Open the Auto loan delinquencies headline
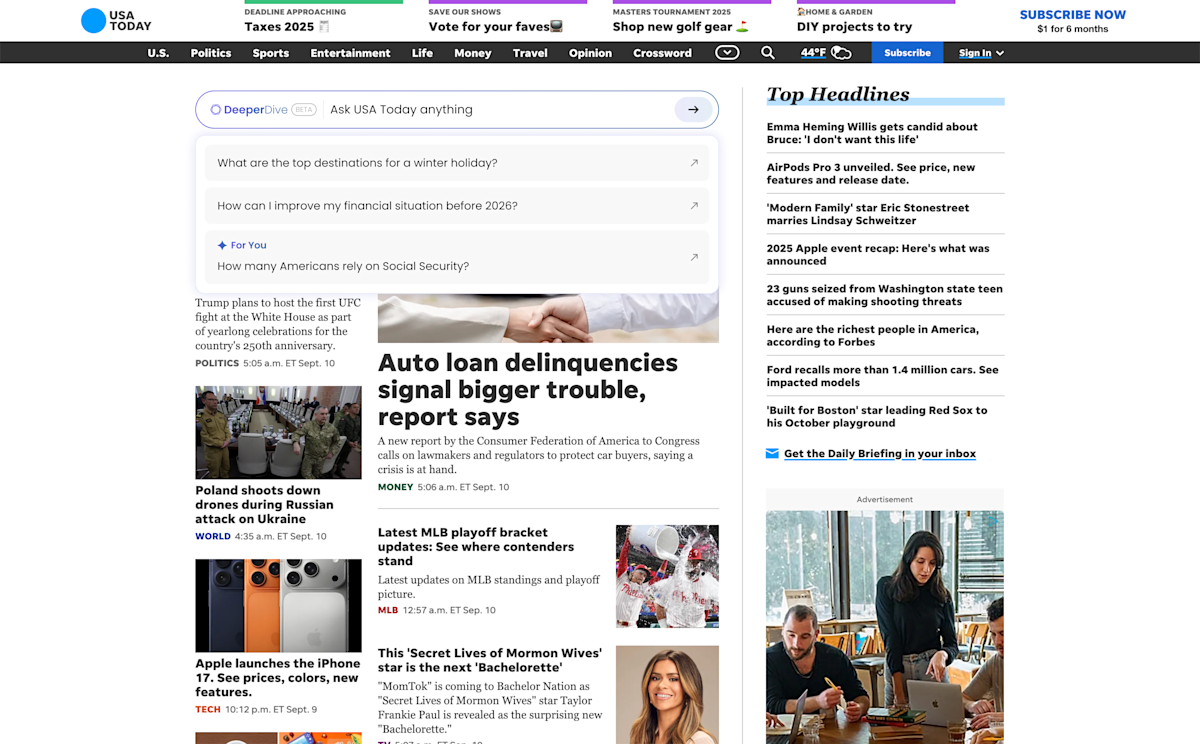The image size is (1200, 744). click(x=527, y=389)
